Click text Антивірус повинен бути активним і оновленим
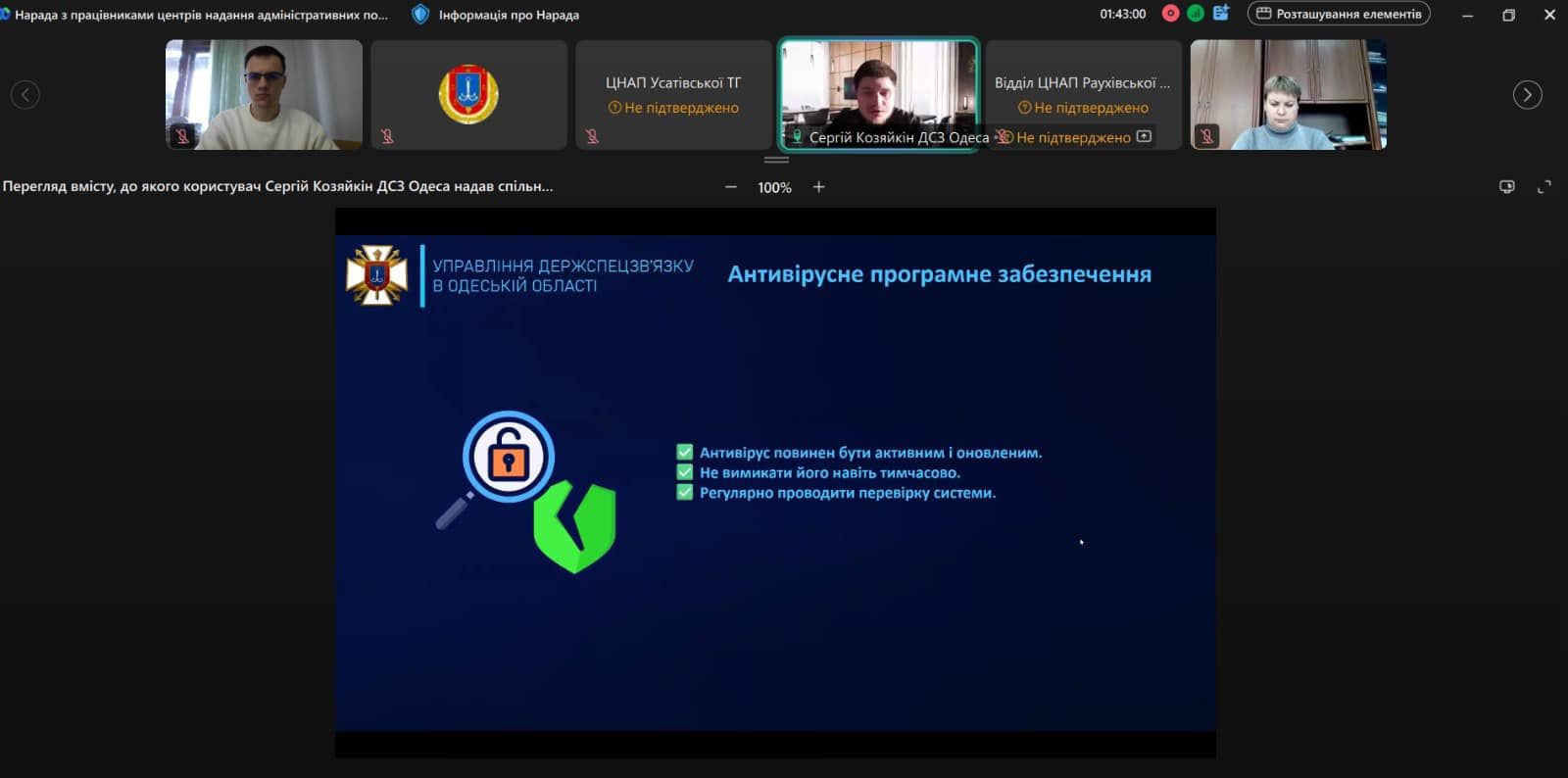 pos(870,453)
